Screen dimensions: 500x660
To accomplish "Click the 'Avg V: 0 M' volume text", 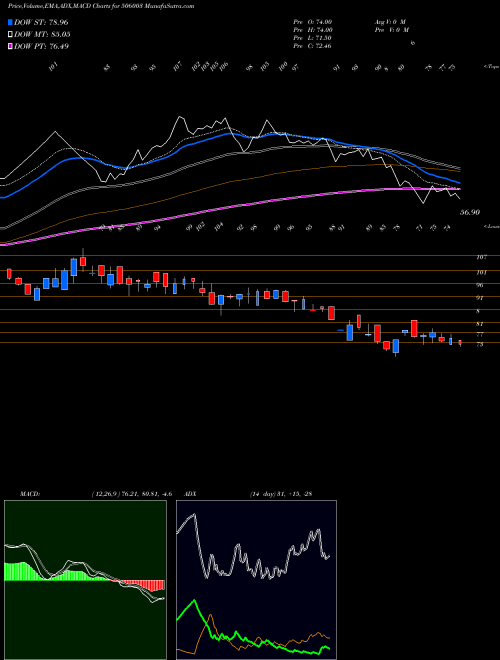I will click(389, 22).
